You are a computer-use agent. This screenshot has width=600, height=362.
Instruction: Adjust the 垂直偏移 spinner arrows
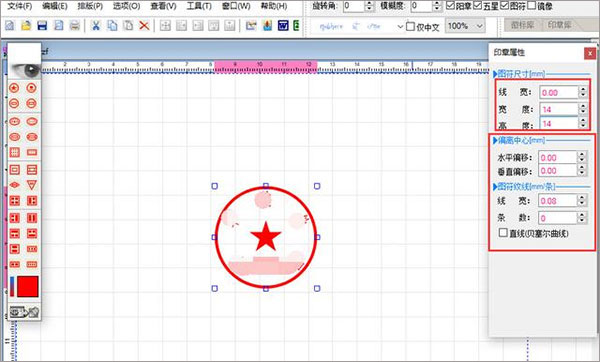(582, 170)
